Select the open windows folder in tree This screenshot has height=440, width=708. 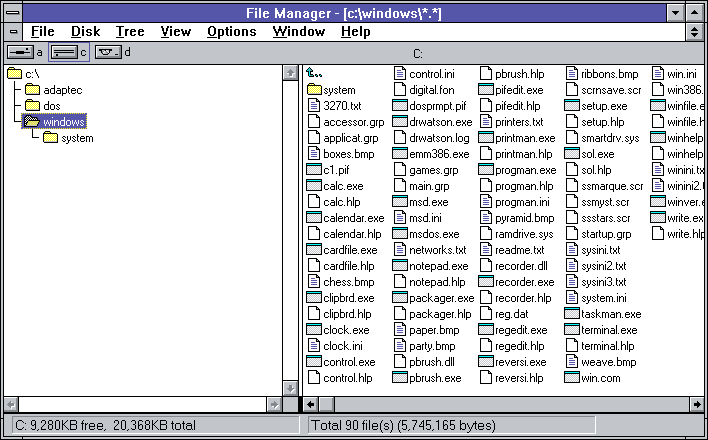click(54, 122)
